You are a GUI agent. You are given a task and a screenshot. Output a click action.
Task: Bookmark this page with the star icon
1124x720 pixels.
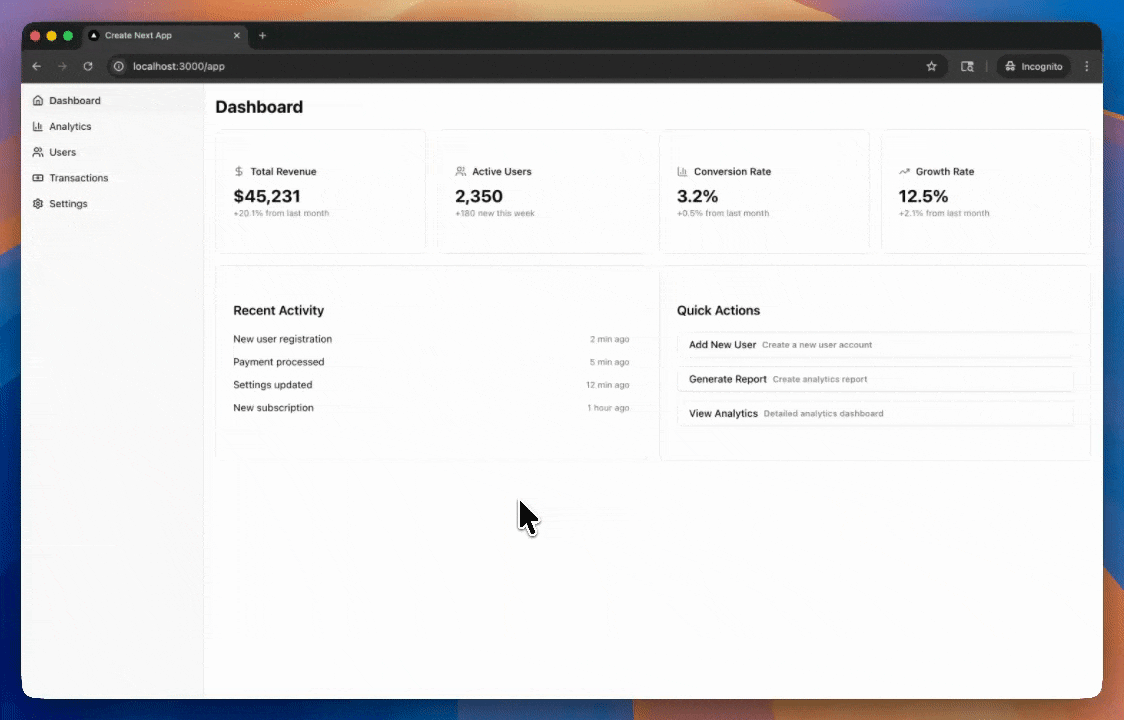click(931, 66)
